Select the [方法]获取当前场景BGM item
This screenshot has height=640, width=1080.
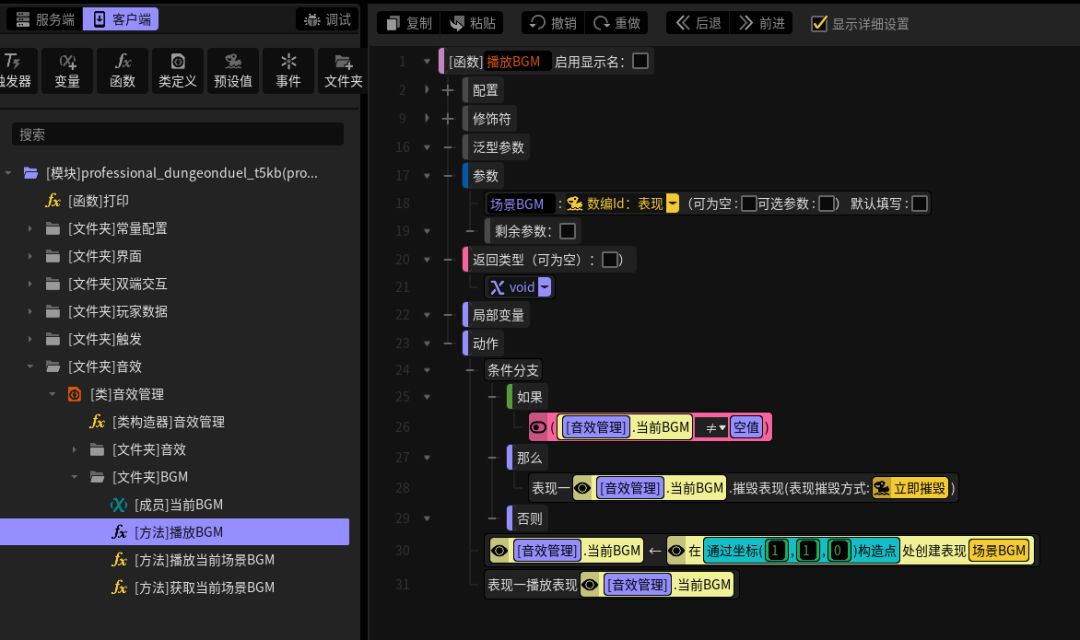click(192, 587)
